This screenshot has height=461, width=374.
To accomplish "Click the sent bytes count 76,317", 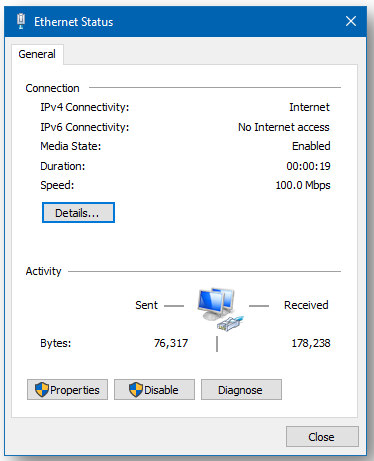I will click(x=171, y=343).
